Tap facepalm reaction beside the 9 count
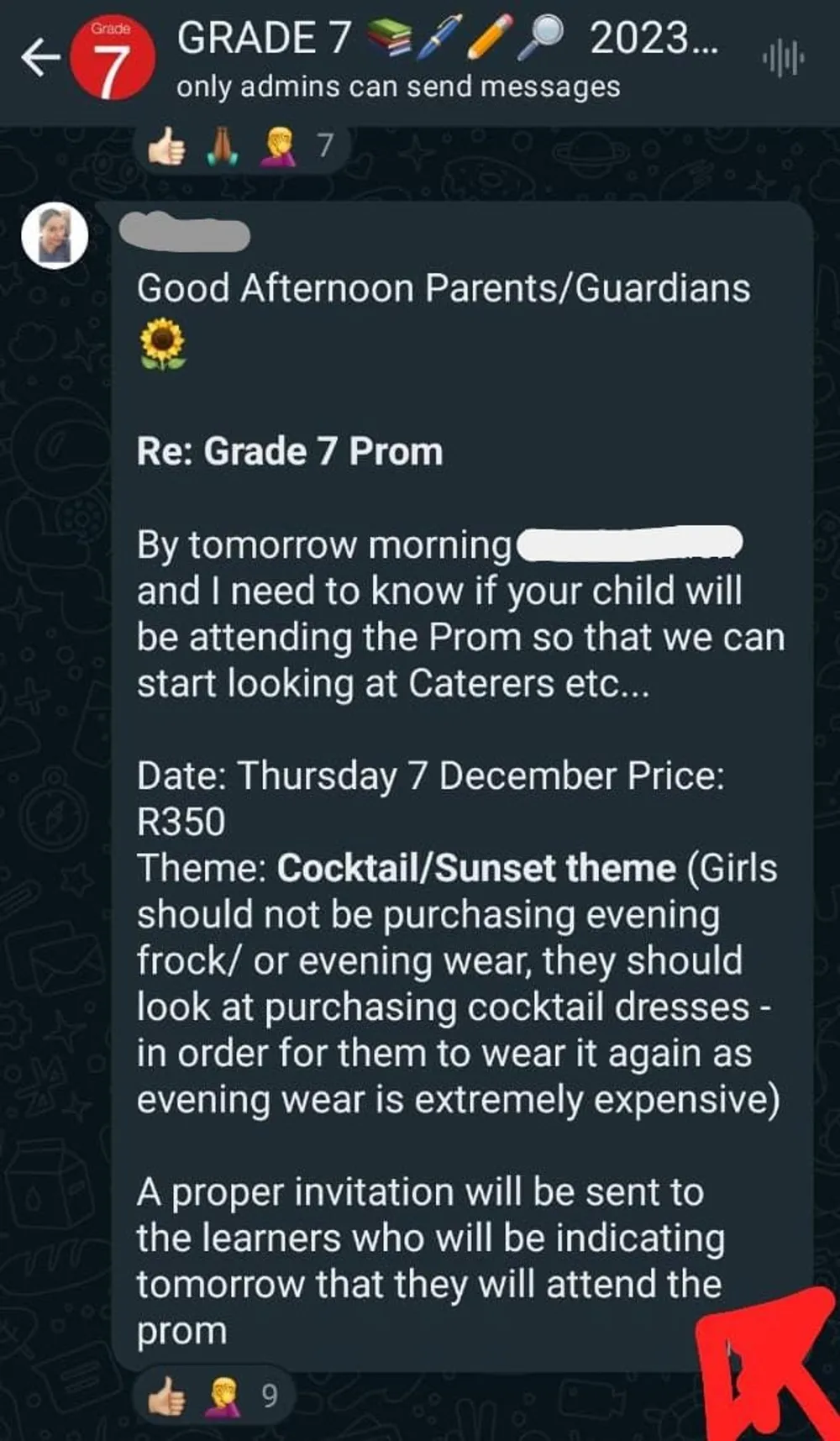Viewport: 840px width, 1441px height. coord(223,1396)
